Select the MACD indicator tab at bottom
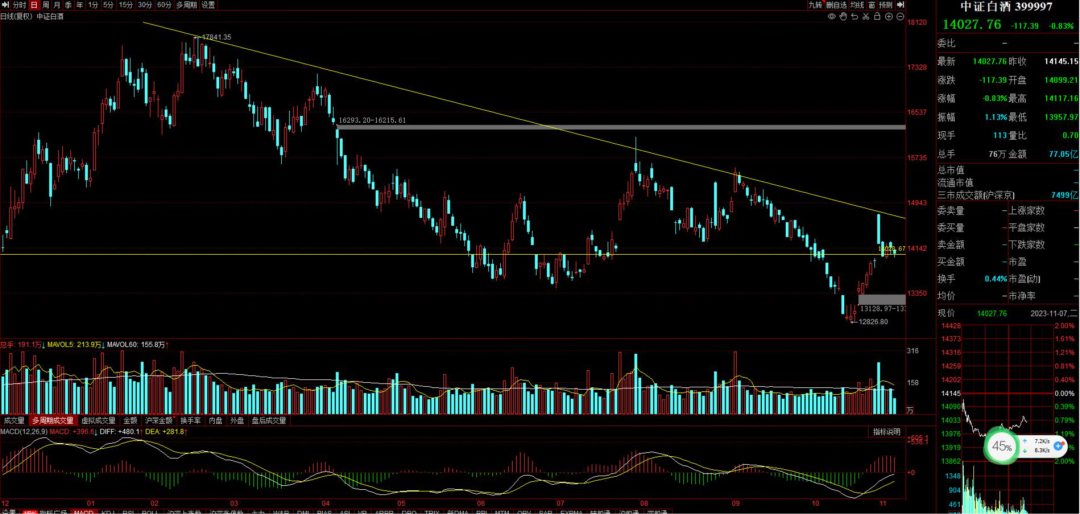The width and height of the screenshot is (1080, 514). coord(83,512)
